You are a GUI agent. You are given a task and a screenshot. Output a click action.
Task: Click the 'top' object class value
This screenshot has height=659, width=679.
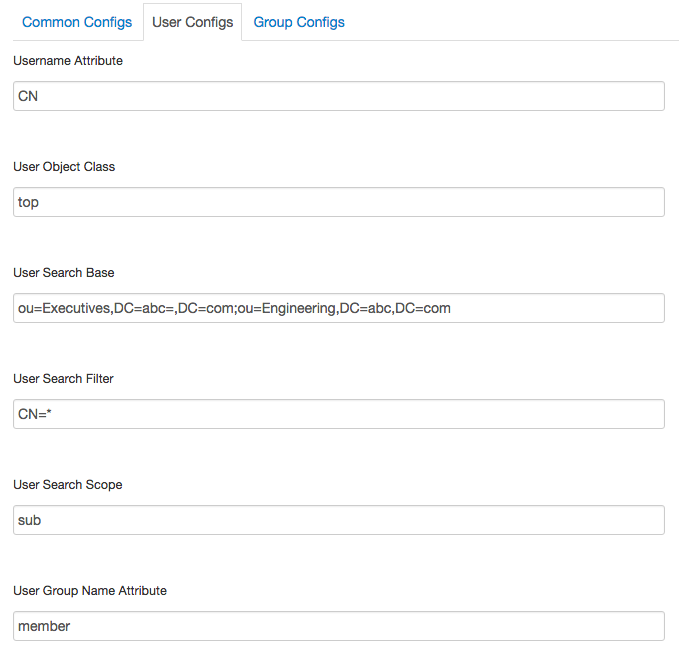click(28, 202)
